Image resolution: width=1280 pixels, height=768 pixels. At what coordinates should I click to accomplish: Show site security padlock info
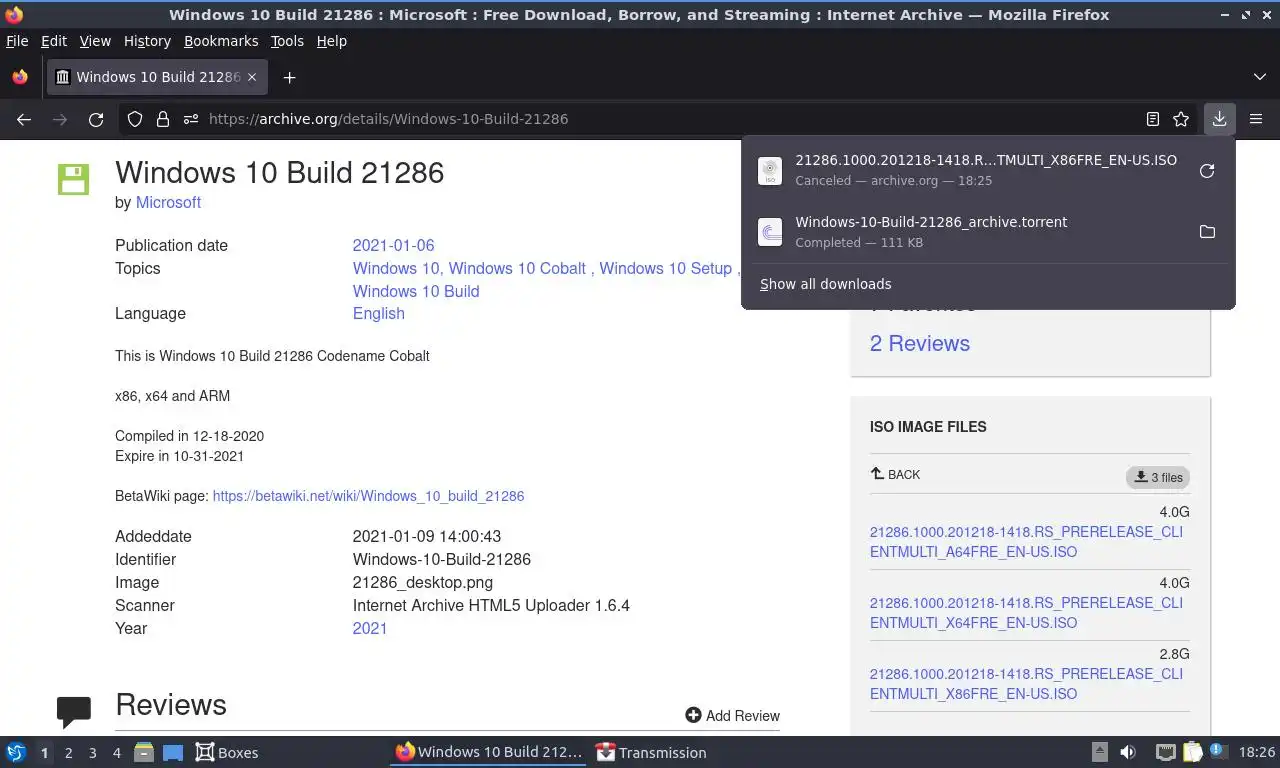(163, 119)
